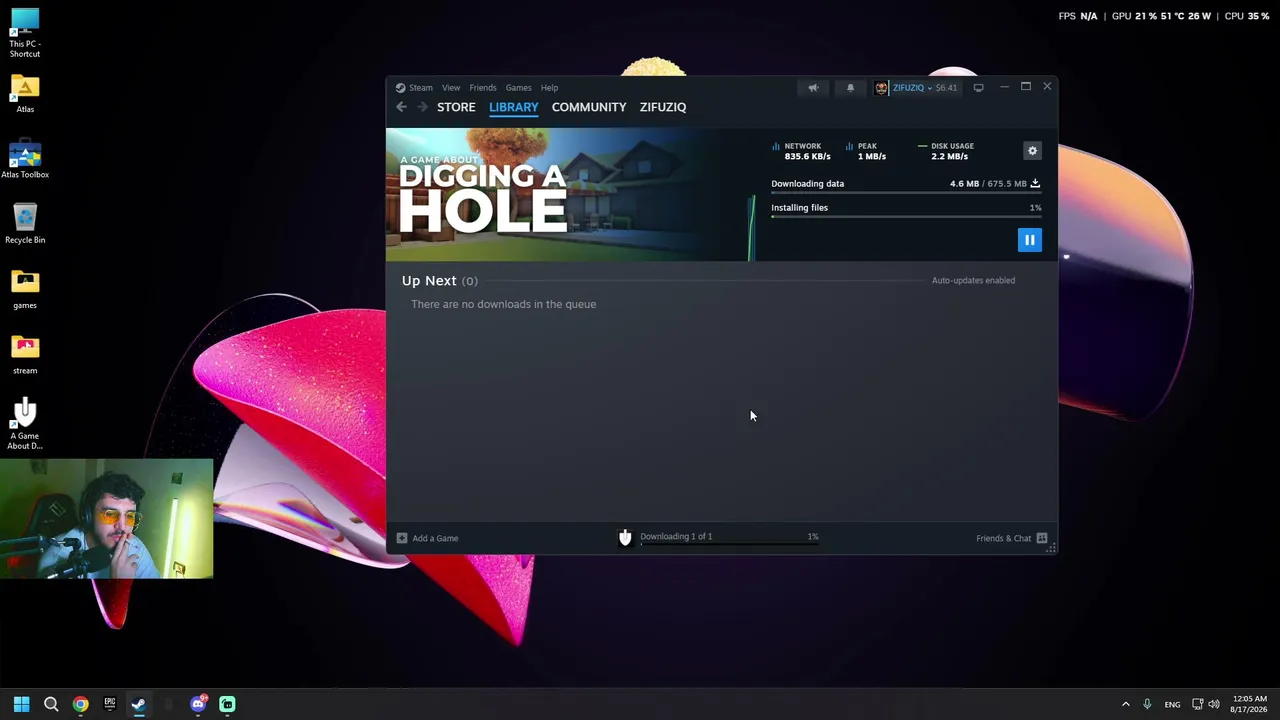
Task: Pause the Digging a Hole download
Action: (x=1029, y=240)
